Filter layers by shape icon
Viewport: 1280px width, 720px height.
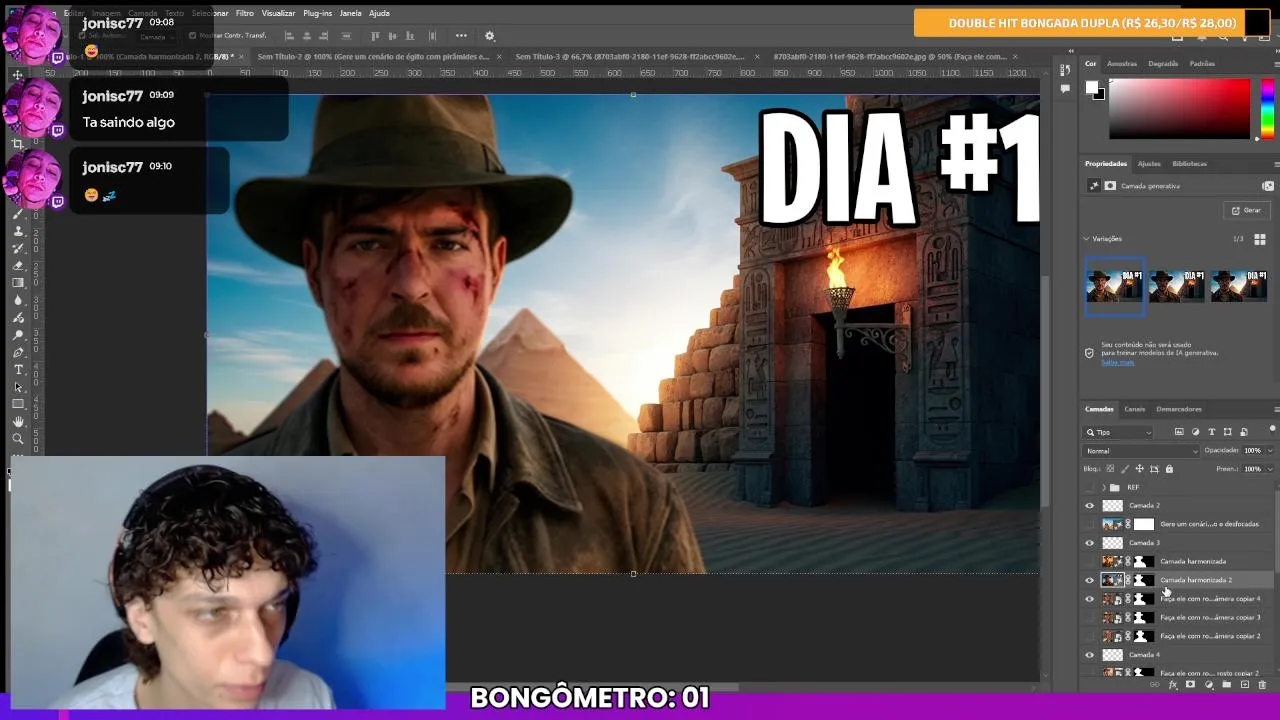click(1227, 432)
